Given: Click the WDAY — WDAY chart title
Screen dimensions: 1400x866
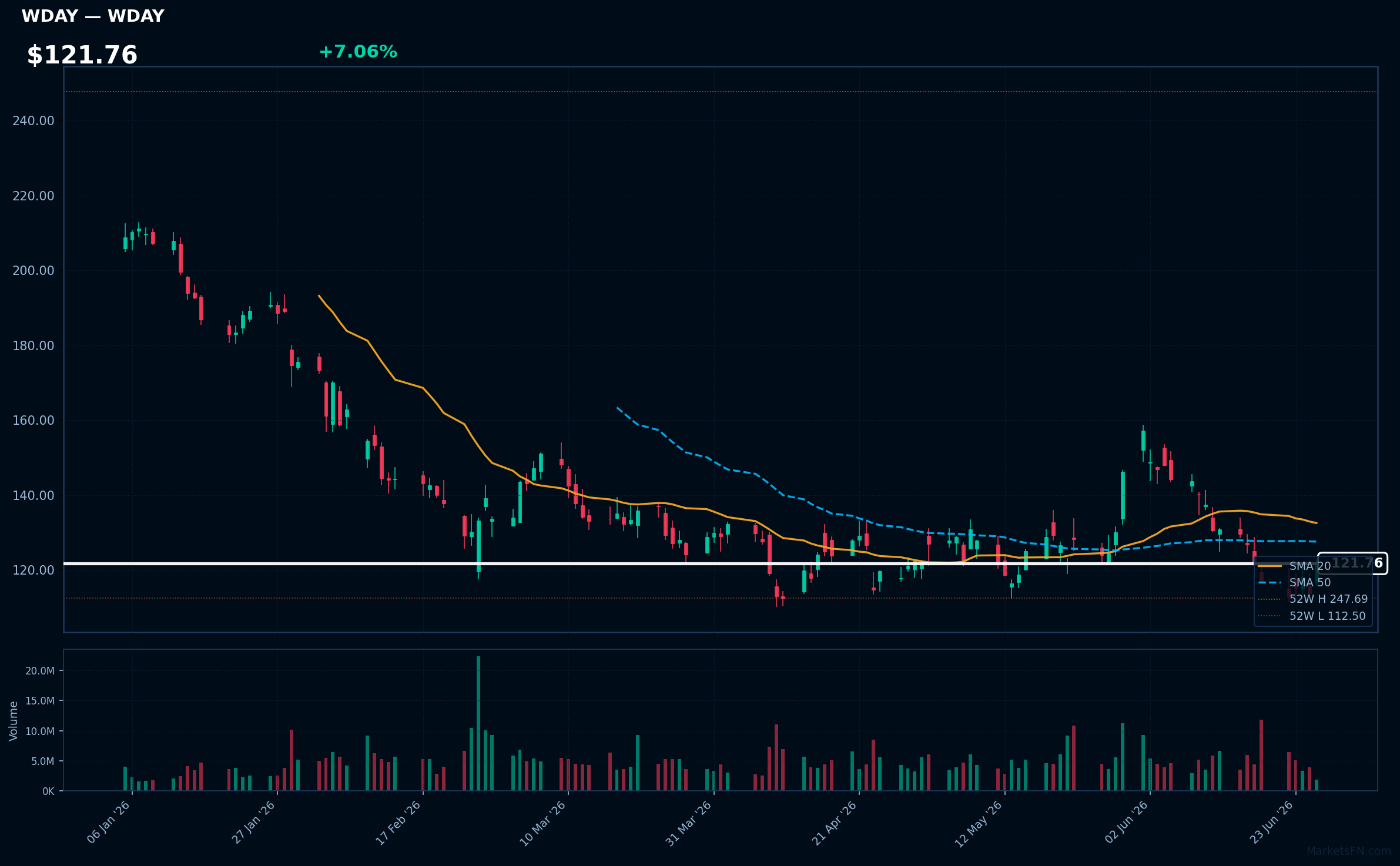Looking at the screenshot, I should tap(93, 16).
